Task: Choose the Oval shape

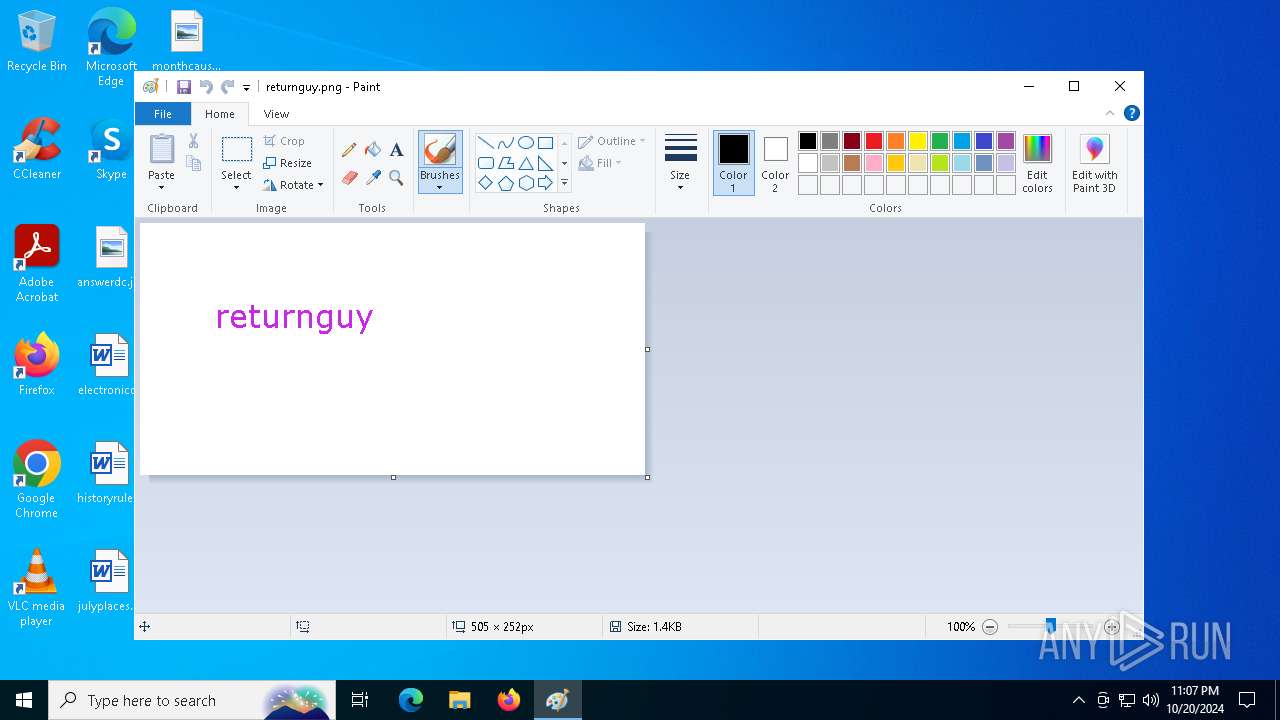Action: click(x=525, y=143)
